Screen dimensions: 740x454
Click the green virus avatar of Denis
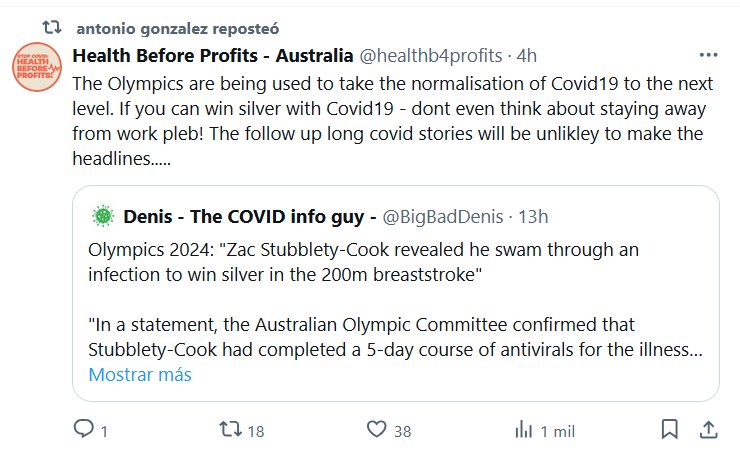click(102, 215)
